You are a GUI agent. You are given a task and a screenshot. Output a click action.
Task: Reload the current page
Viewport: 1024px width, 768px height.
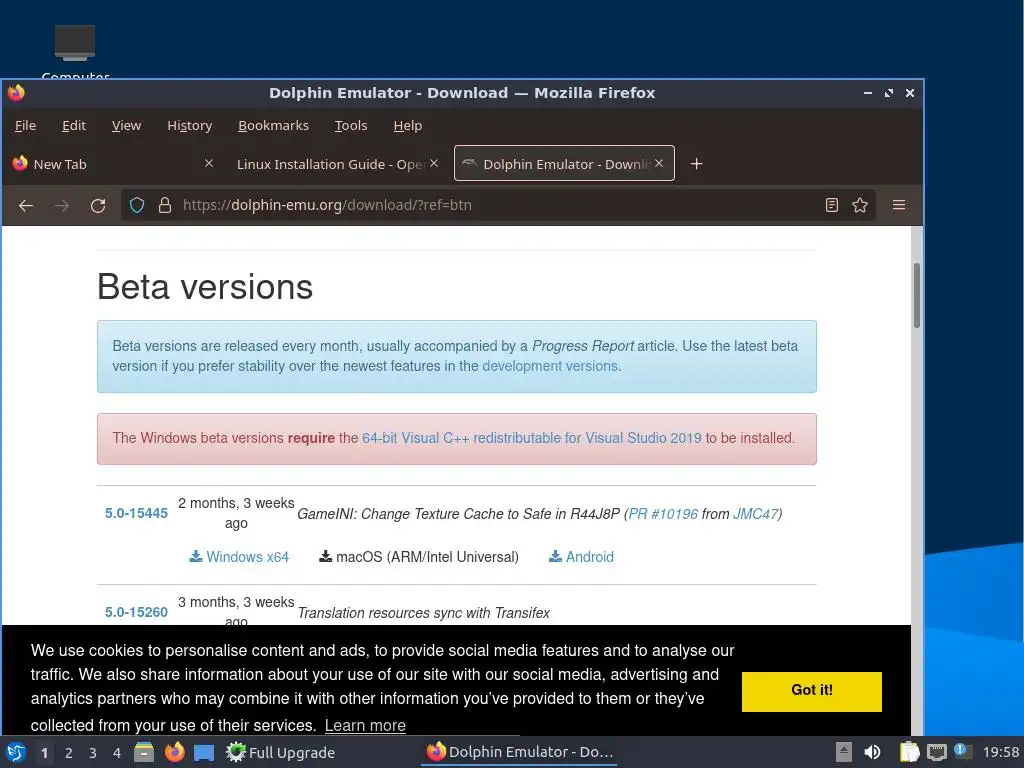coord(98,206)
